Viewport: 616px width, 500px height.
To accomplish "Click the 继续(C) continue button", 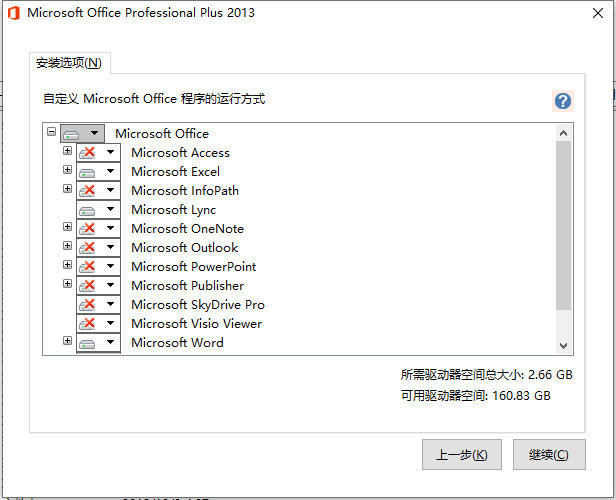I will pyautogui.click(x=549, y=455).
